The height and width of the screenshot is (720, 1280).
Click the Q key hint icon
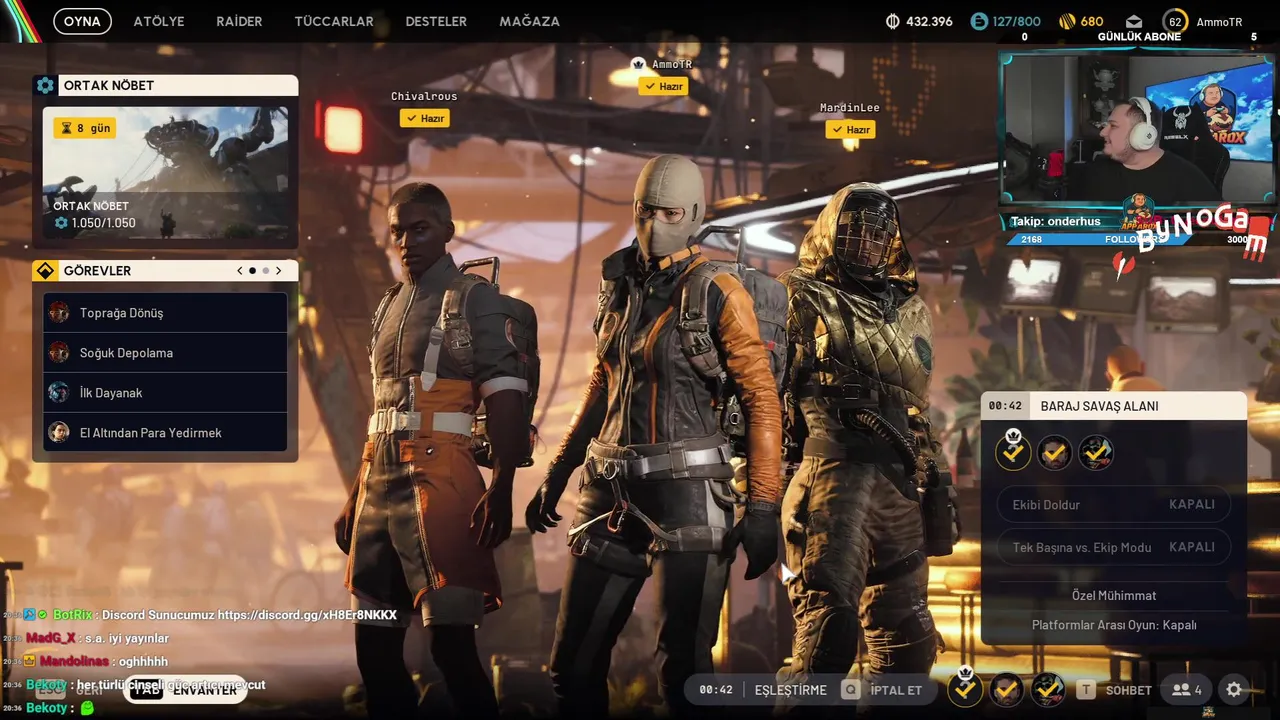pos(851,690)
